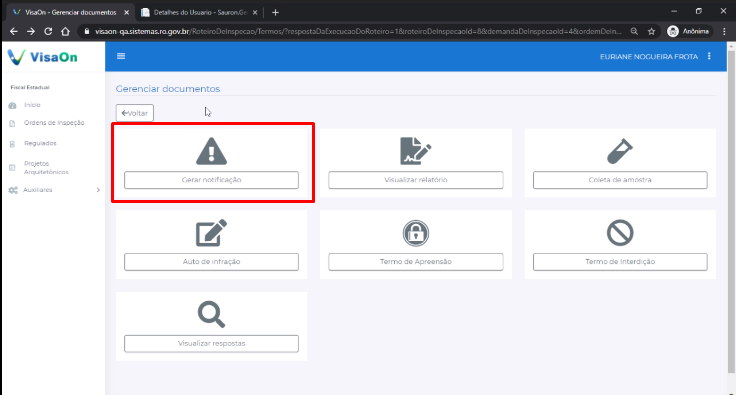Click the pencil edit infraction icon
Screen dimensions: 736x395
click(x=211, y=233)
